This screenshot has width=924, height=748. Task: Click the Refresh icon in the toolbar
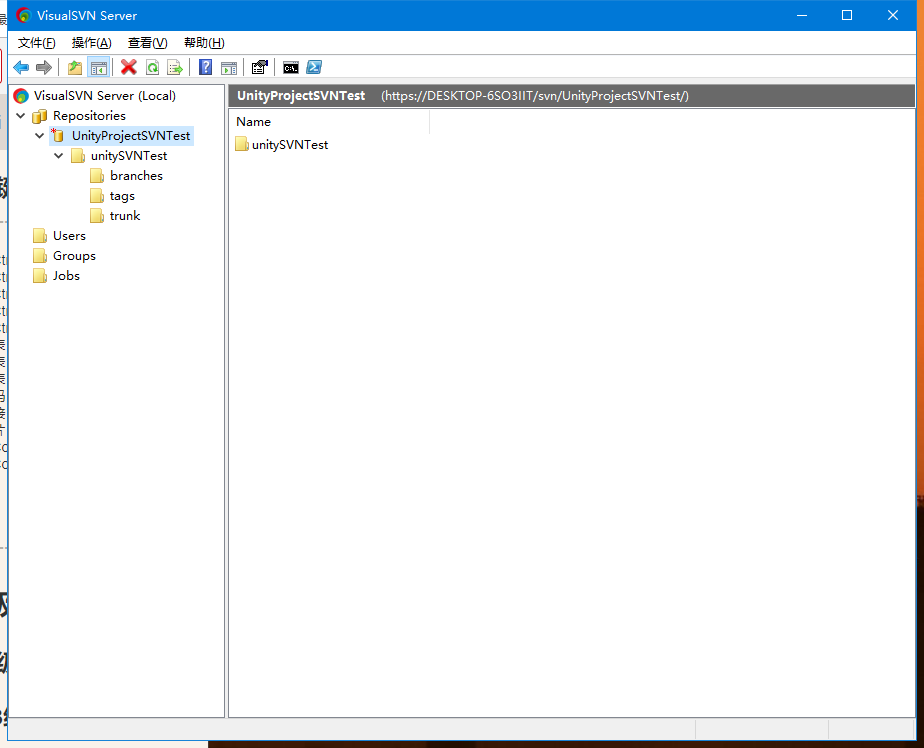(x=152, y=67)
